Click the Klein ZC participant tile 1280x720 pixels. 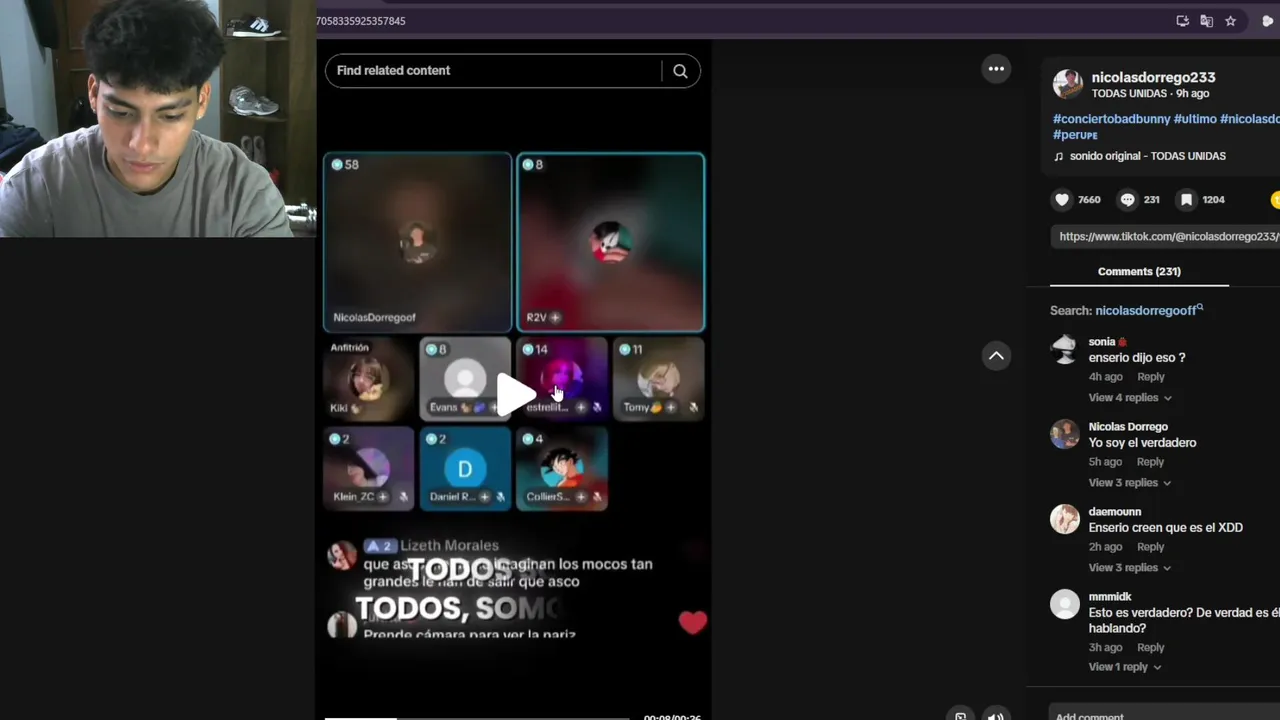tap(368, 469)
